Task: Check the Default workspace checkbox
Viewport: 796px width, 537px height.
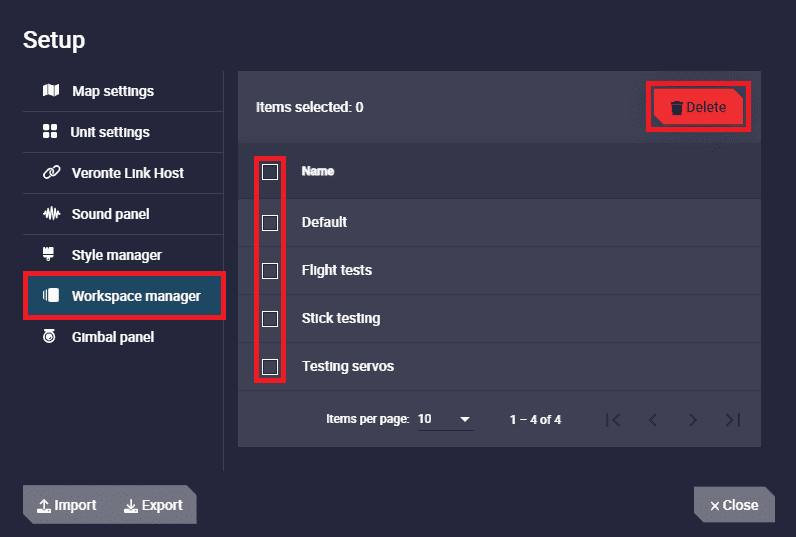Action: click(270, 222)
